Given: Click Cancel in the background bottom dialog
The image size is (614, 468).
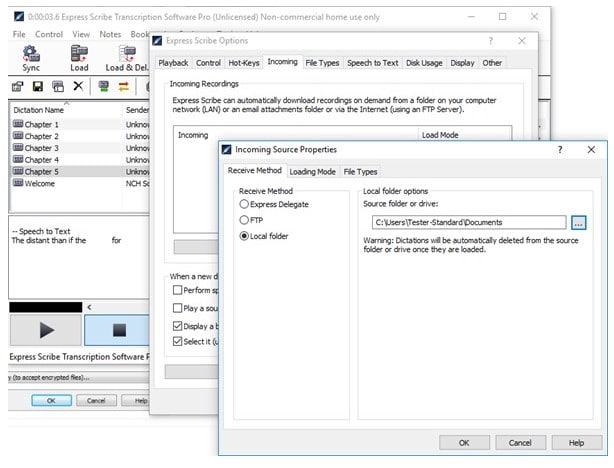Looking at the screenshot, I should pos(96,400).
